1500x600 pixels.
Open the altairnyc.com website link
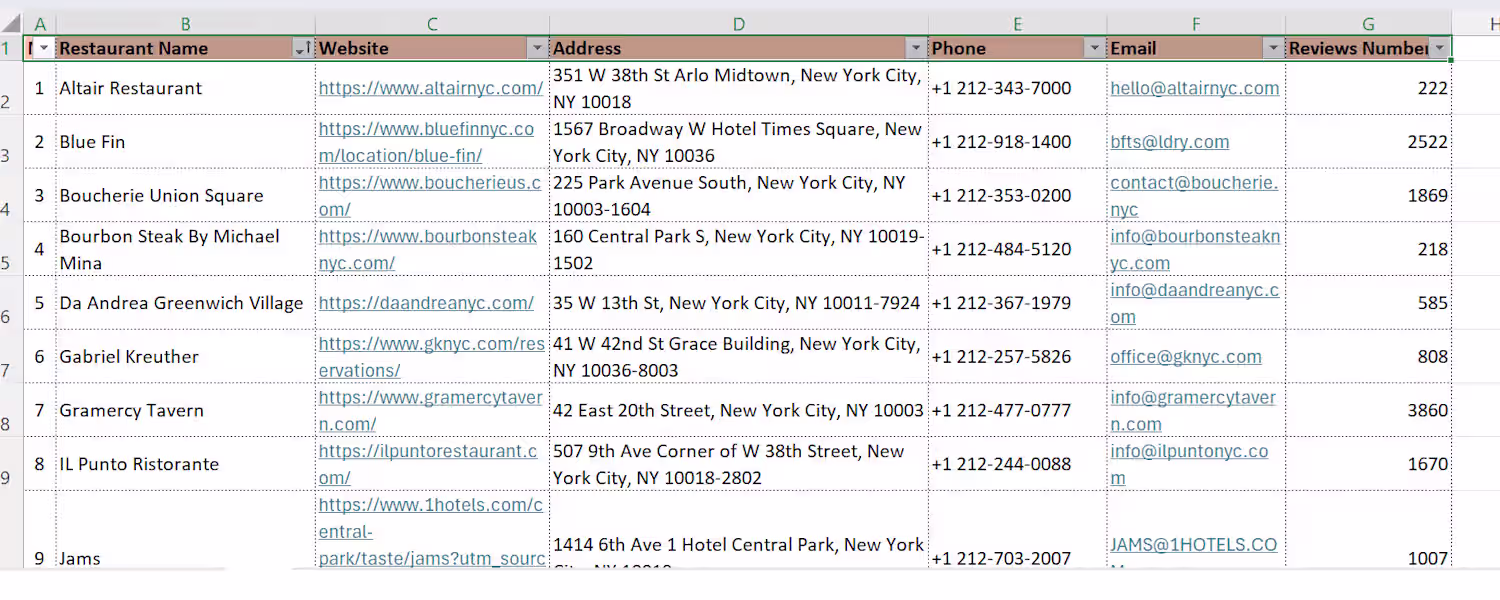[x=431, y=88]
